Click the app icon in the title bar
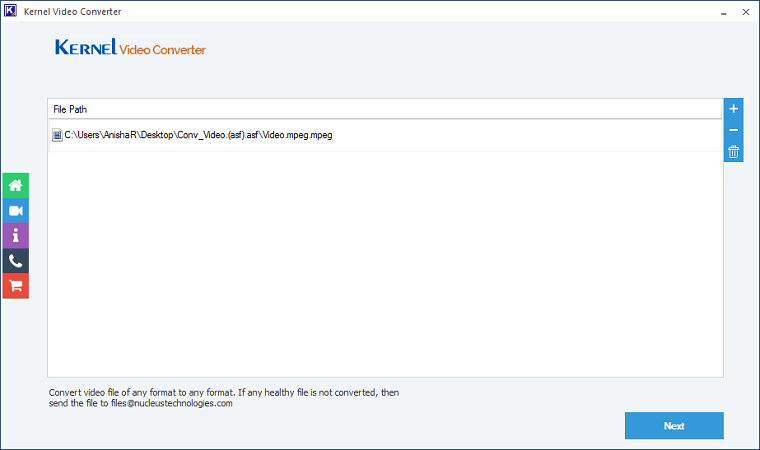 [10, 11]
